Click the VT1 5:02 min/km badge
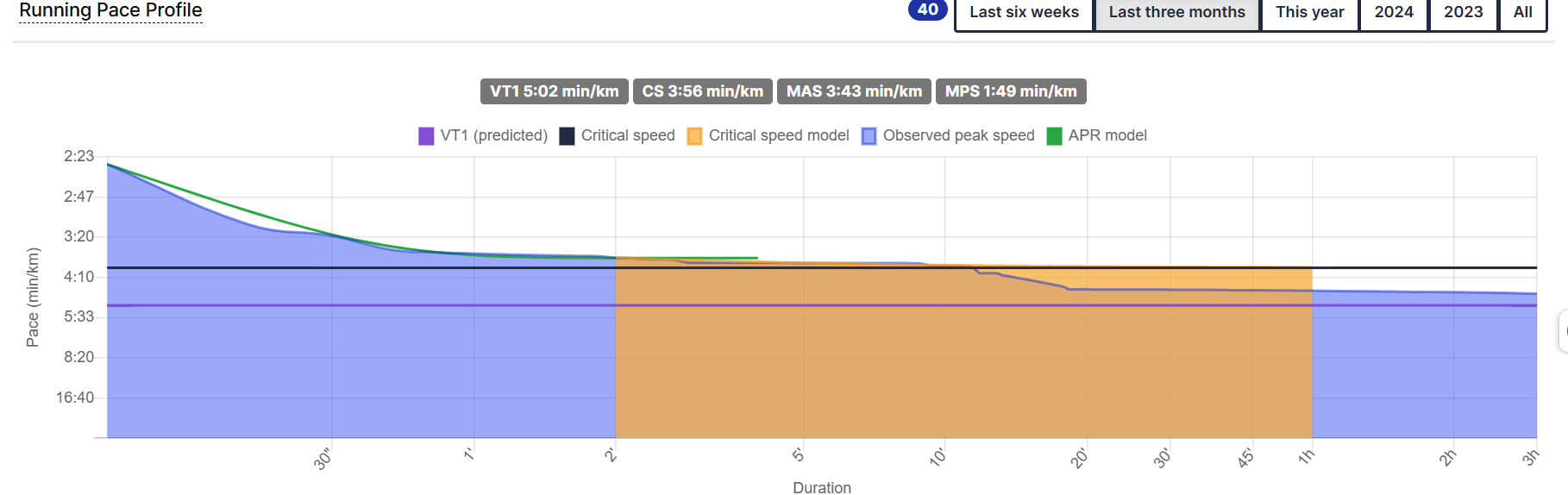Screen dimensions: 1568x495 554,91
